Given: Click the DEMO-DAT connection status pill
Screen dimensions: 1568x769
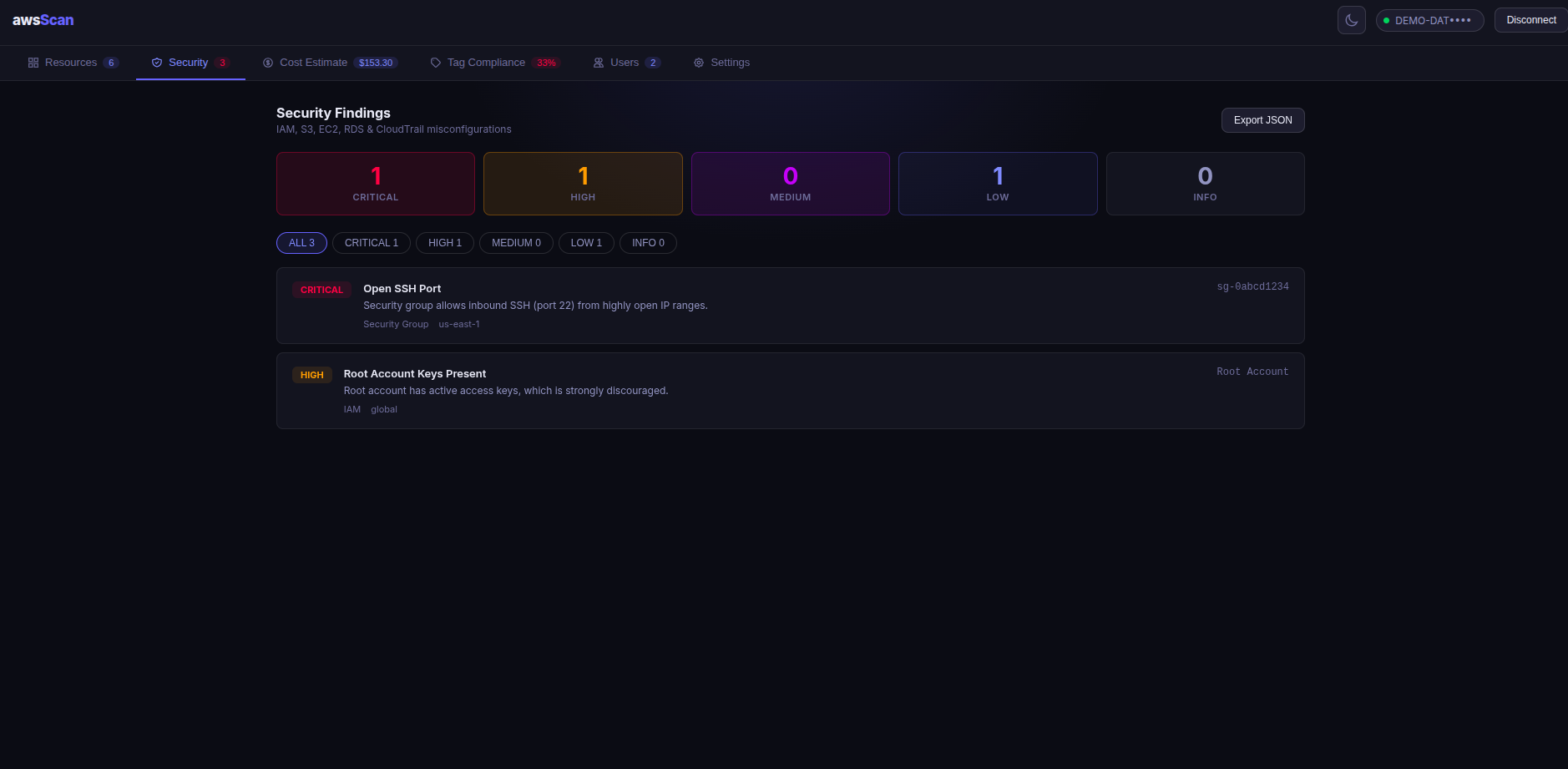Looking at the screenshot, I should pyautogui.click(x=1429, y=20).
